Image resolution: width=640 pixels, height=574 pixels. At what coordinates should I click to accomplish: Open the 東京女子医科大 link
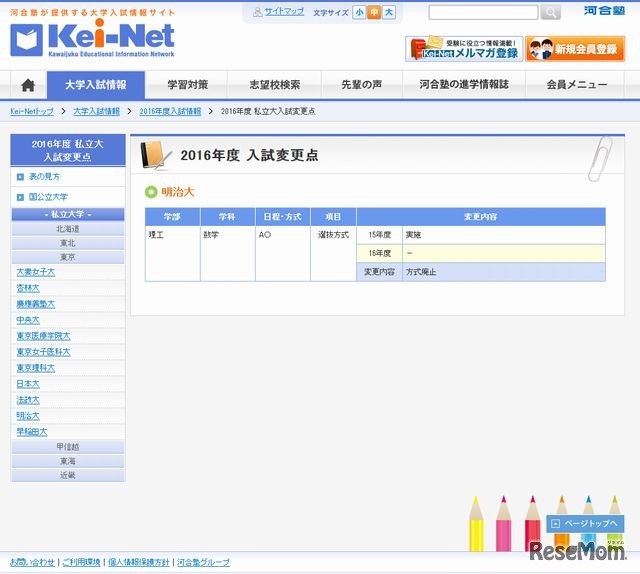point(43,352)
